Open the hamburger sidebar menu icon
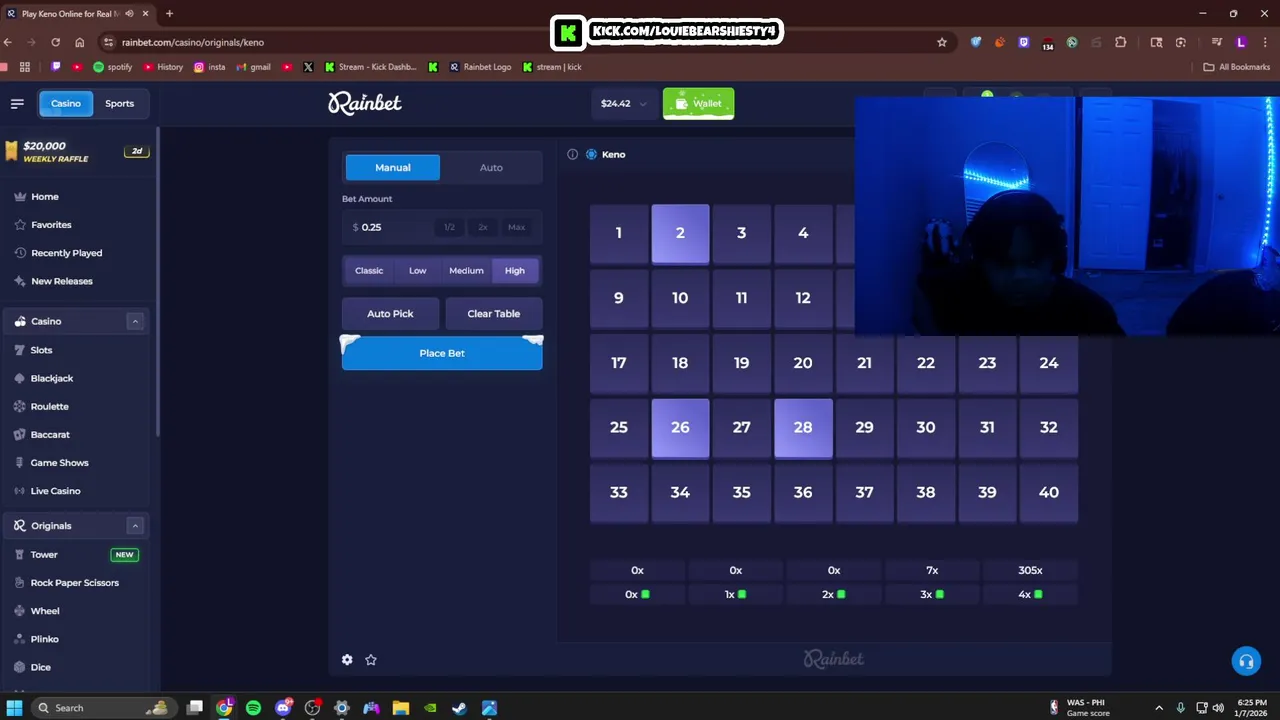 [x=17, y=103]
